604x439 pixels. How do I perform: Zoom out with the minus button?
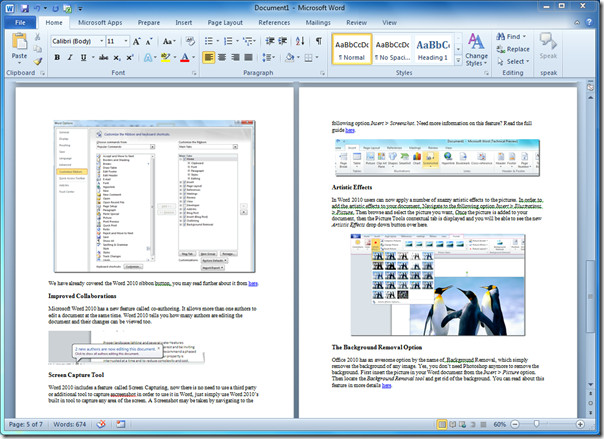coord(515,424)
